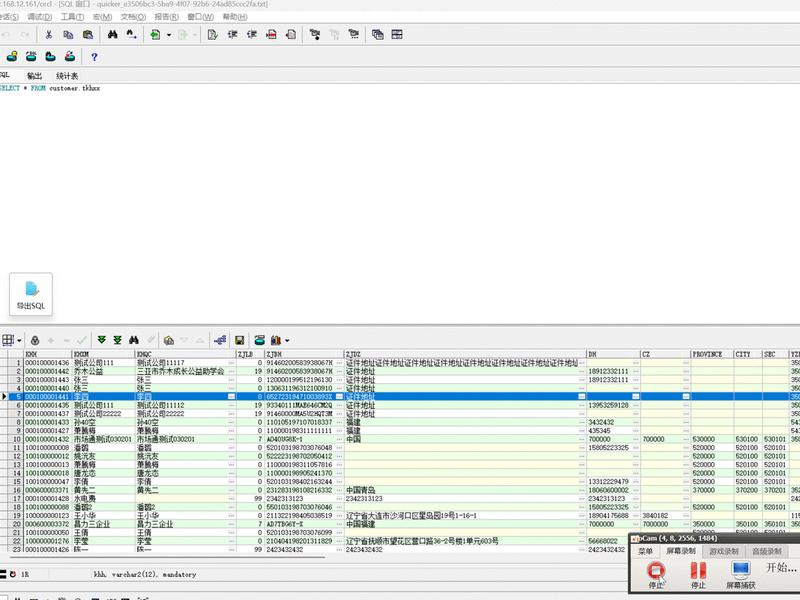Click the CITY column header
This screenshot has width=800, height=600.
pyautogui.click(x=748, y=354)
